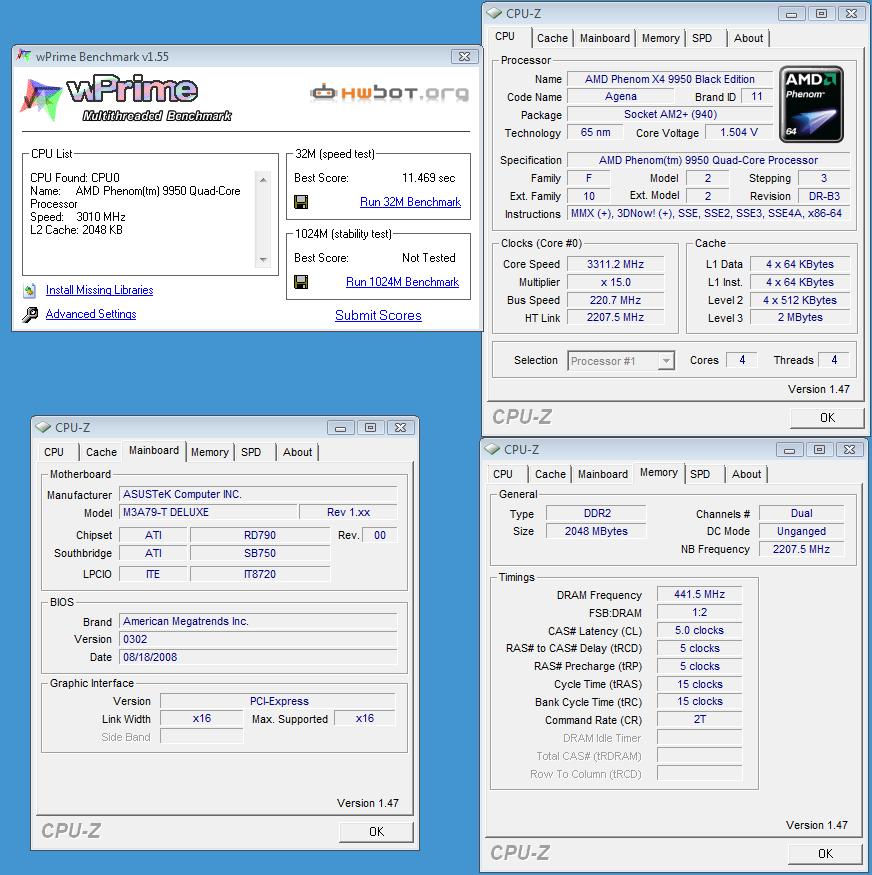
Task: Click the CPU-Z title icon in the CPU-tab window
Action: click(493, 13)
